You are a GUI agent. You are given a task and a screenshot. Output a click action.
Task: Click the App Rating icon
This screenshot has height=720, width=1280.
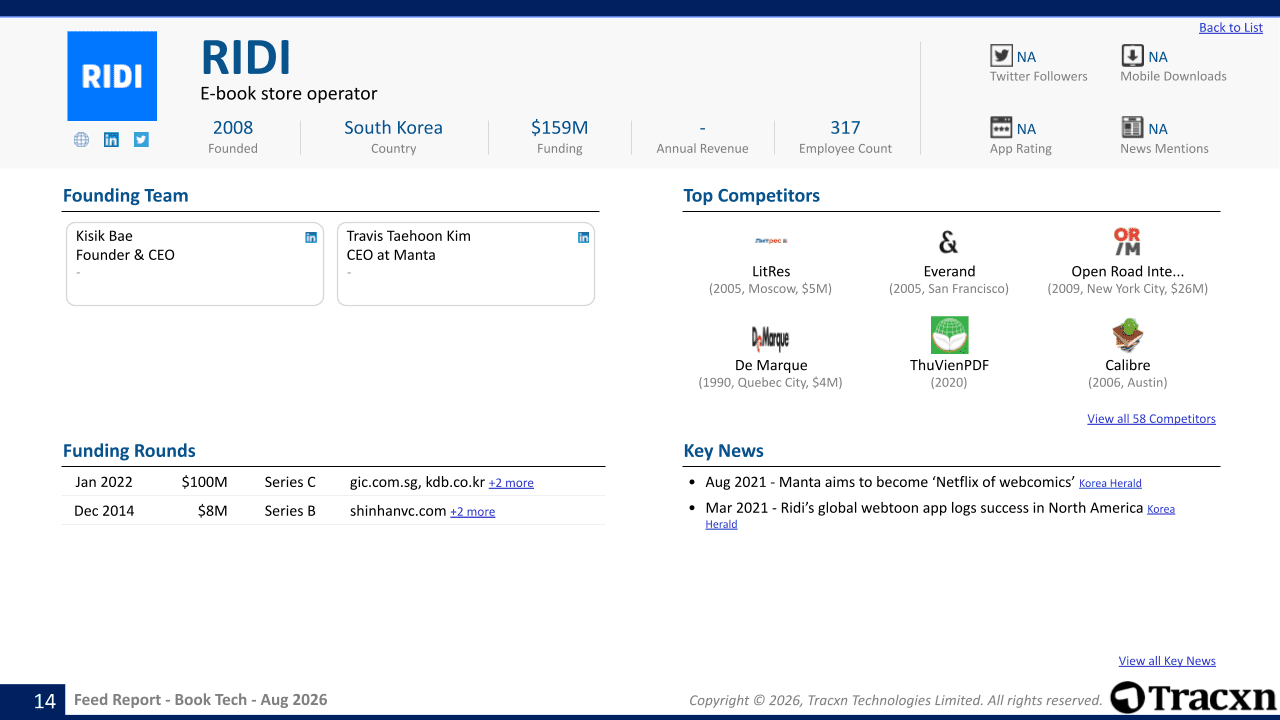(x=1001, y=127)
